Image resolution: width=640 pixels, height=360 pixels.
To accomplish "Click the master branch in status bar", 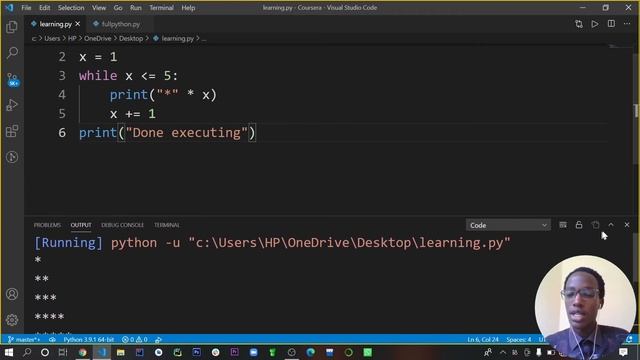I will (24, 339).
